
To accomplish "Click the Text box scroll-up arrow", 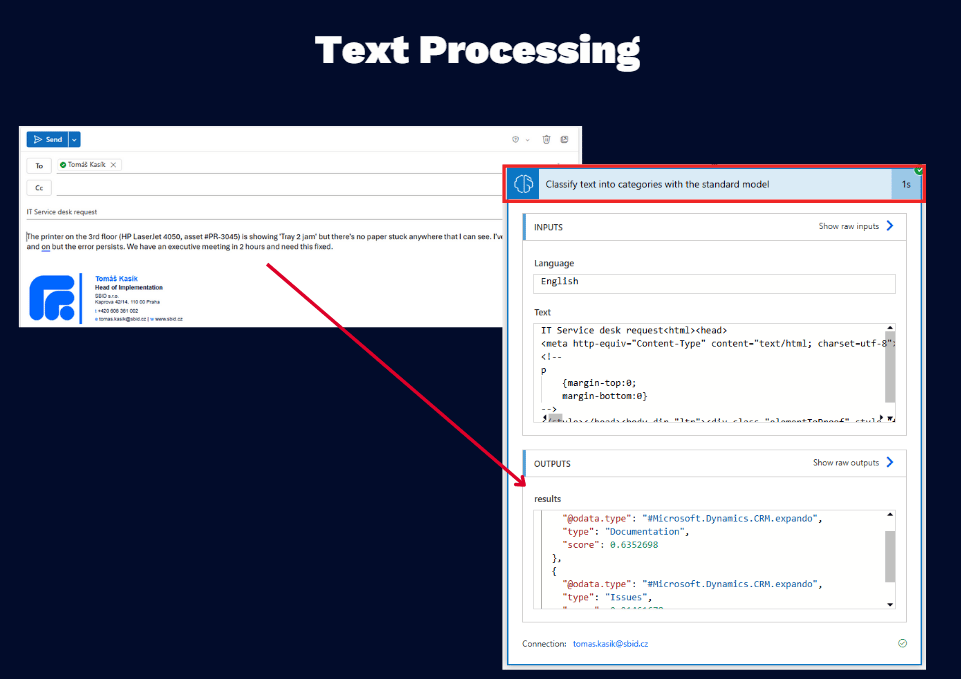I will (x=890, y=328).
